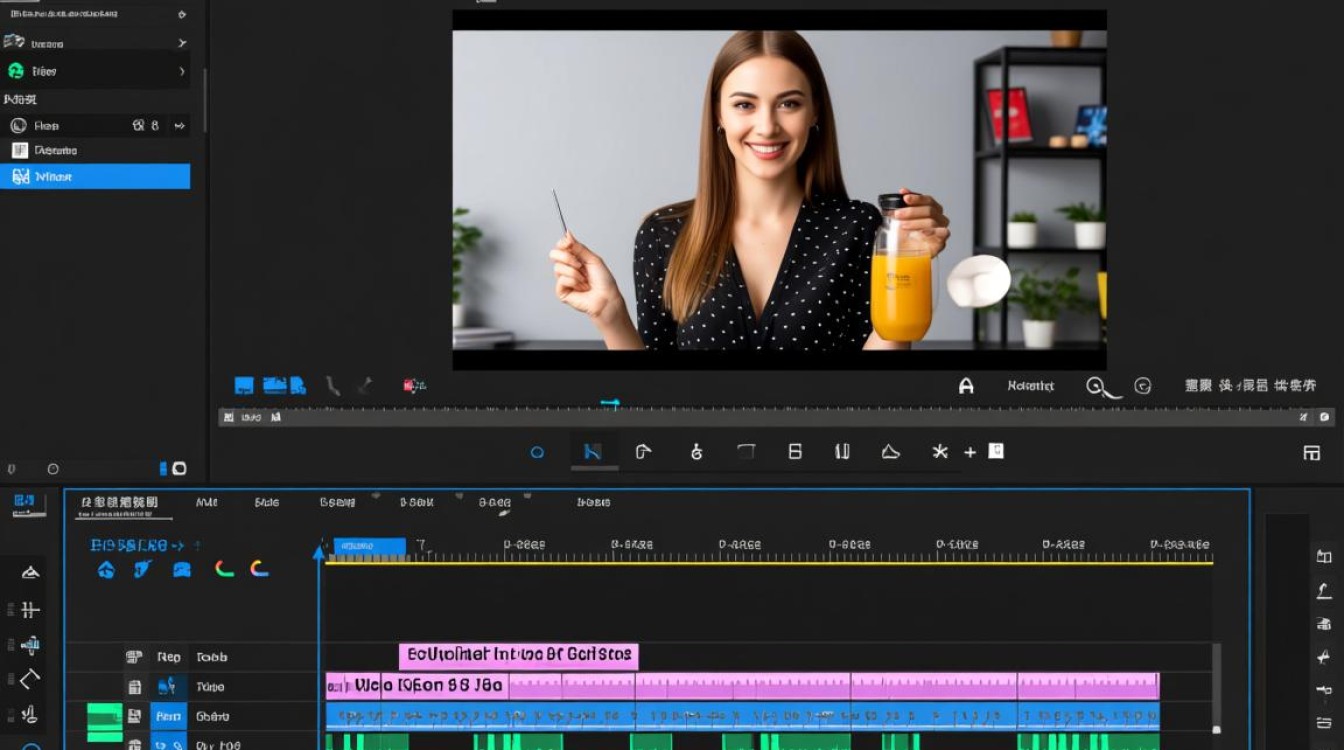
Task: Click the layout grid icon right of transport bar
Action: (1311, 453)
